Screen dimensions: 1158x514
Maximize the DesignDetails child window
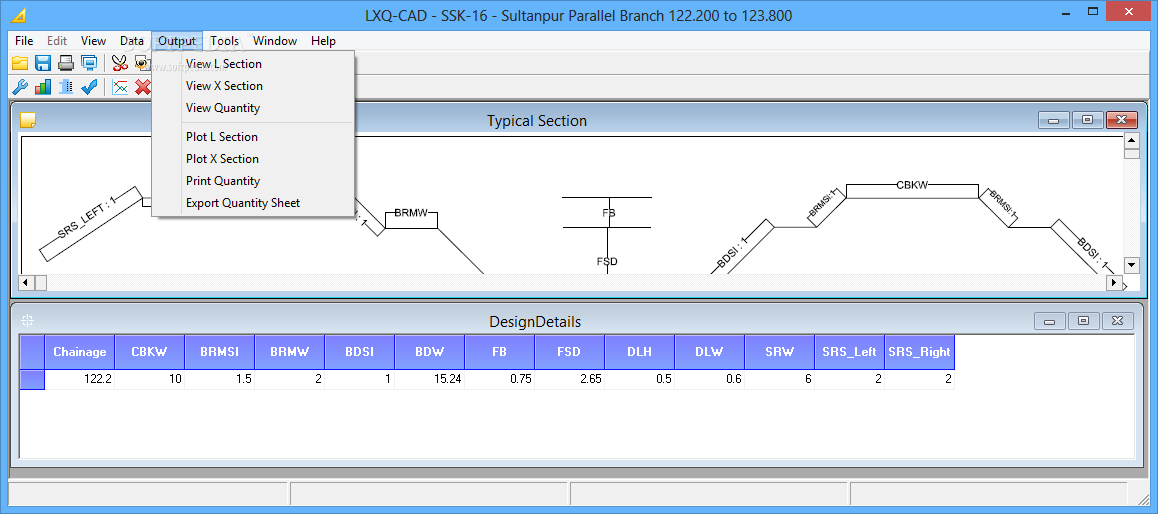1083,321
